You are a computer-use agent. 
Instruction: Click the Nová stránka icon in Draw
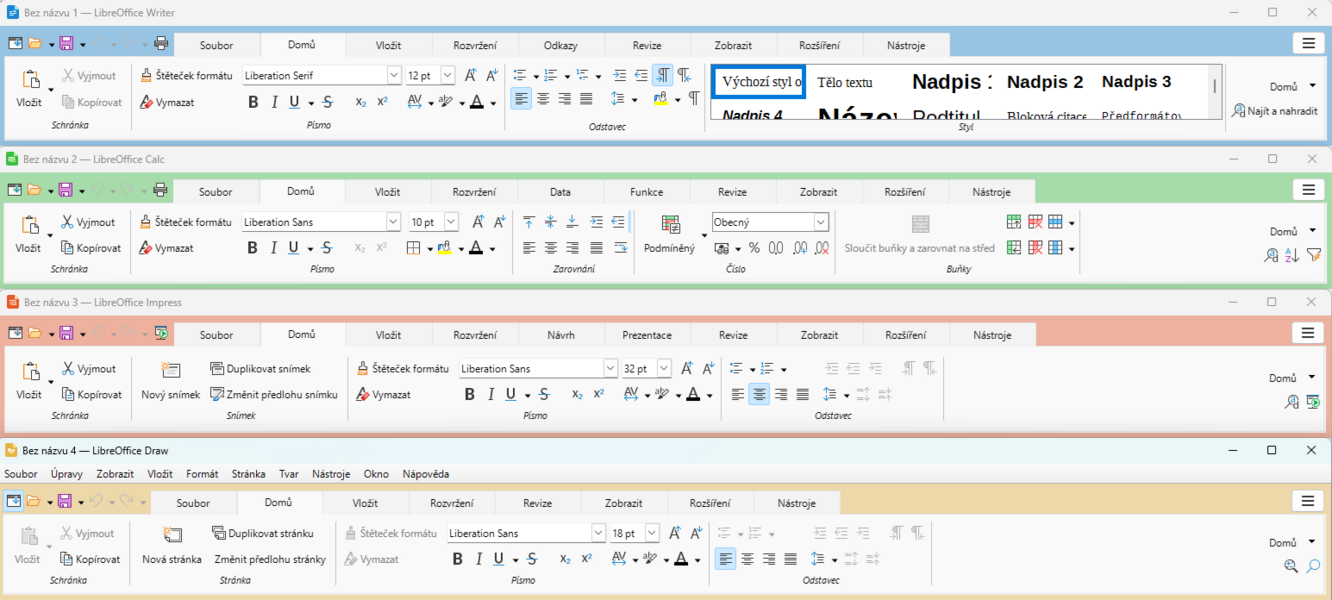(x=172, y=536)
